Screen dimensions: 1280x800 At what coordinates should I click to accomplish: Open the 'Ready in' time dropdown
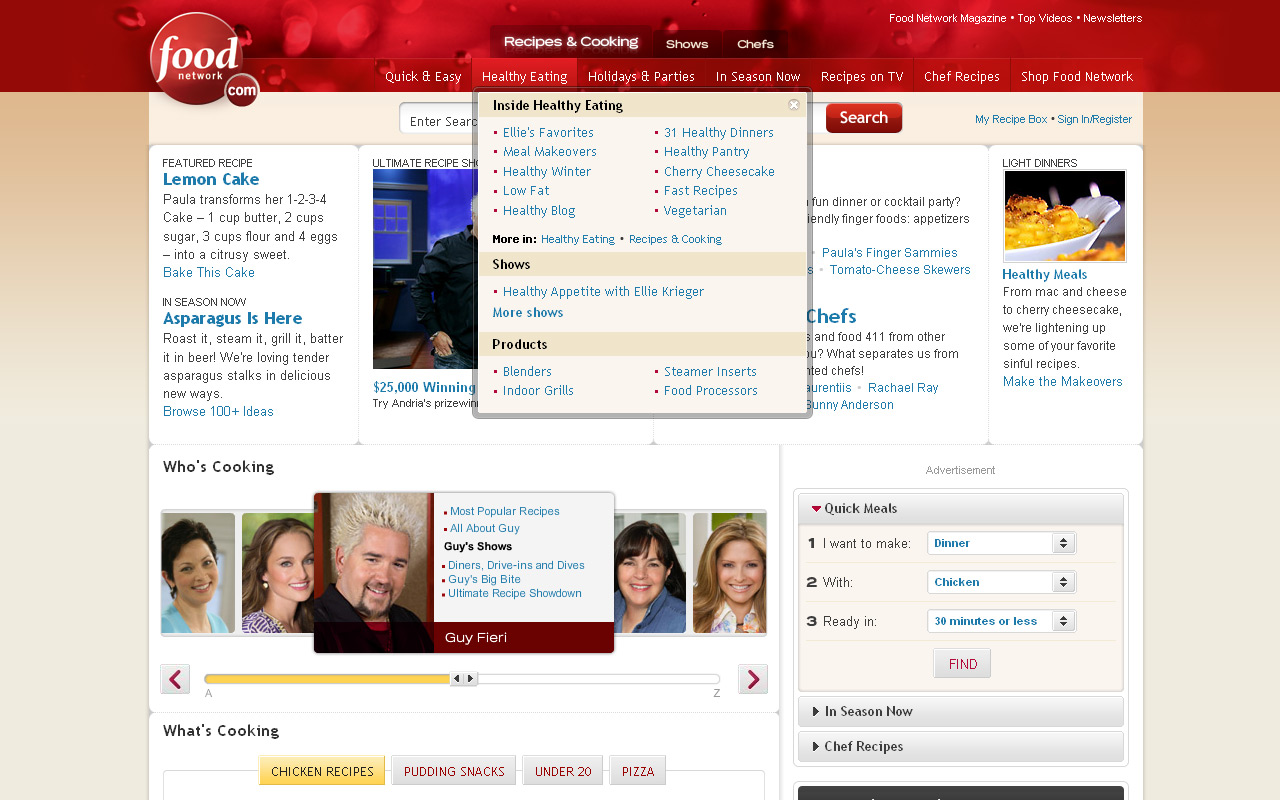click(x=1001, y=621)
